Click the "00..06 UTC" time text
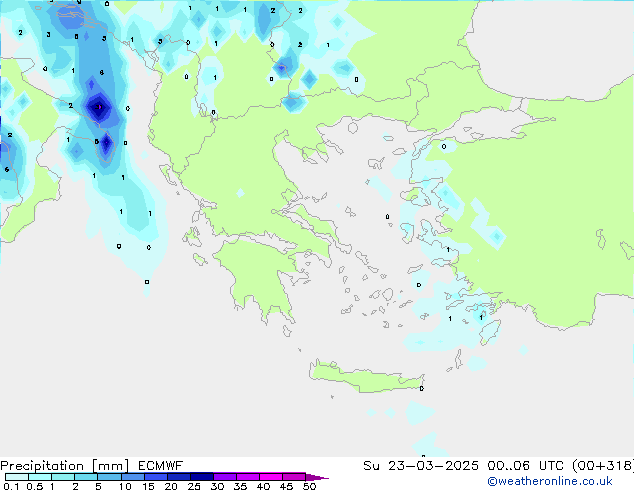The image size is (634, 490). click(525, 466)
